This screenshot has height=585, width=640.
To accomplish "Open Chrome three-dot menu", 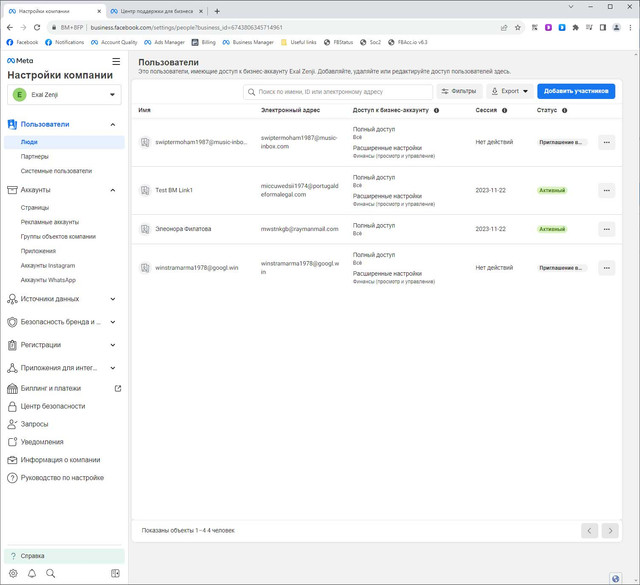I will click(x=630, y=27).
